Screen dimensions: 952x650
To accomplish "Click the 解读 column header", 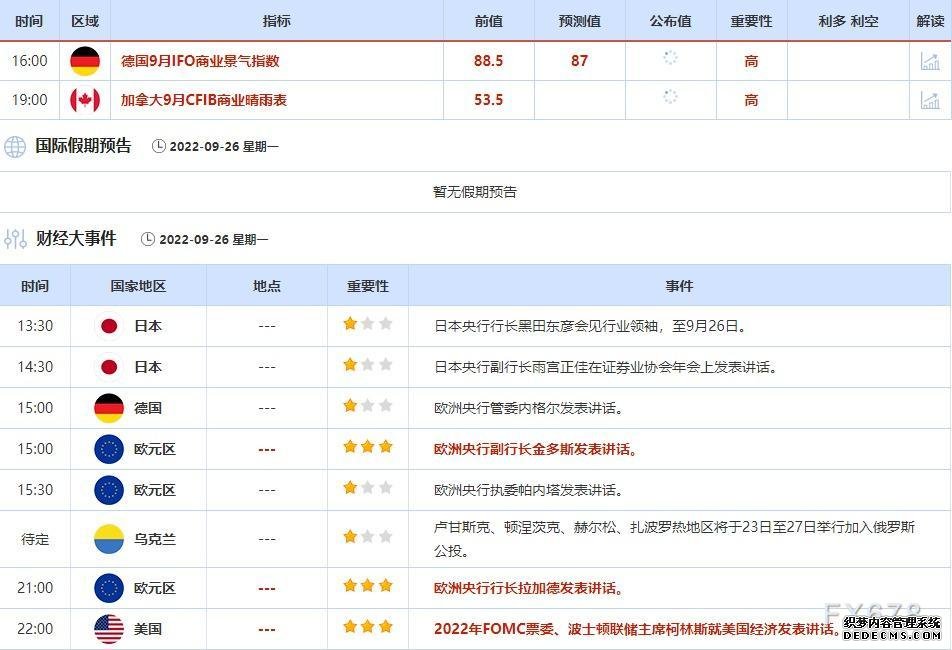I will [x=930, y=21].
